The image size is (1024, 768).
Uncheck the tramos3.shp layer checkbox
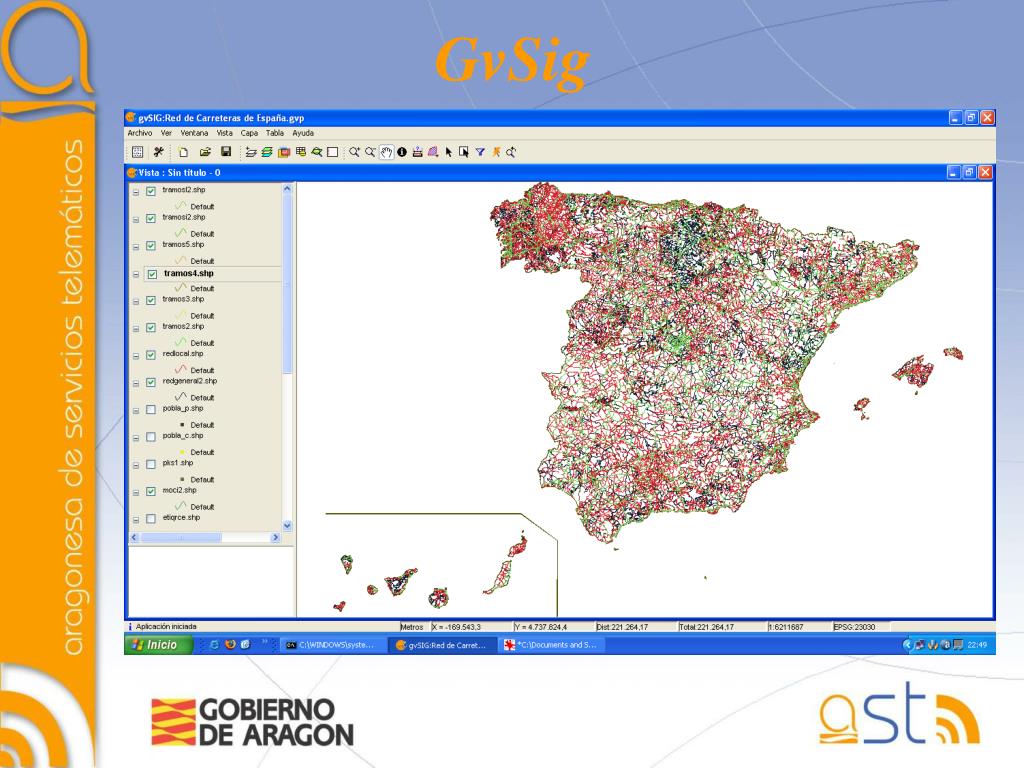click(x=151, y=300)
